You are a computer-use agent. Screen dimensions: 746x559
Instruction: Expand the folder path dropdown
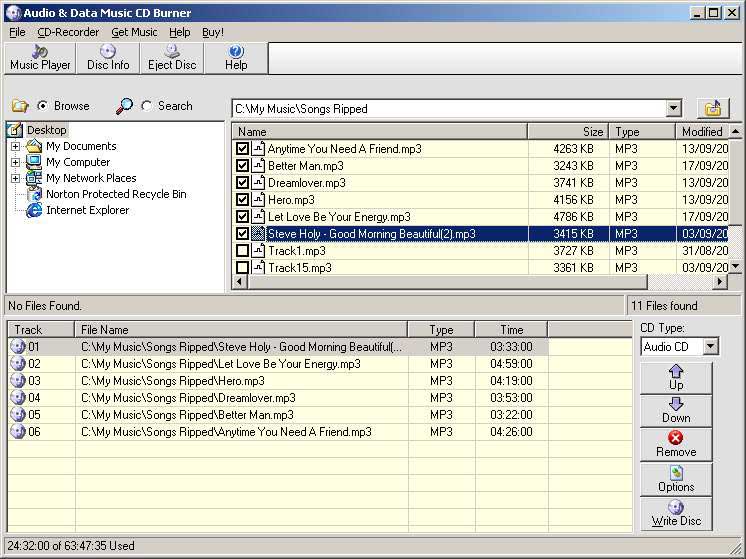(x=673, y=109)
